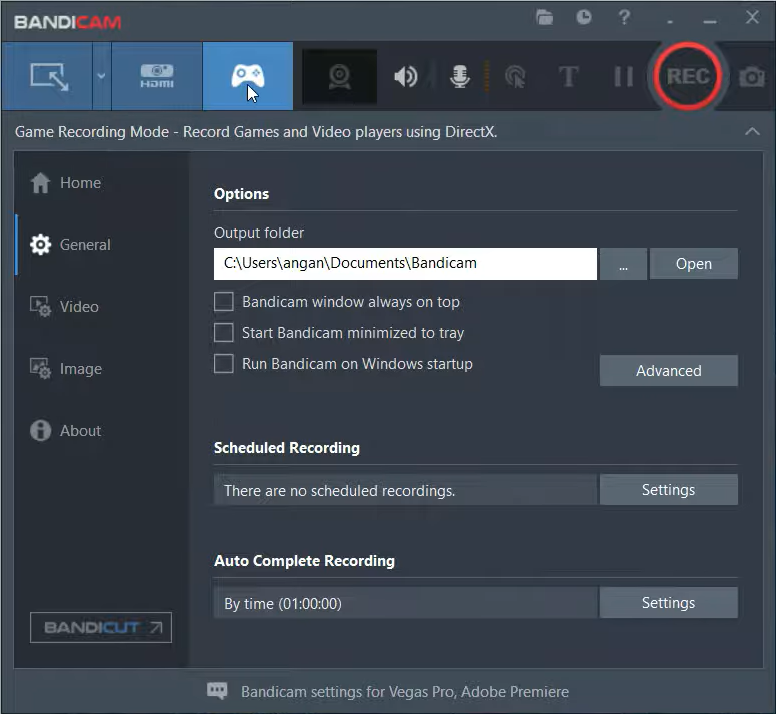Click the chat bubble tips icon

coord(217,691)
